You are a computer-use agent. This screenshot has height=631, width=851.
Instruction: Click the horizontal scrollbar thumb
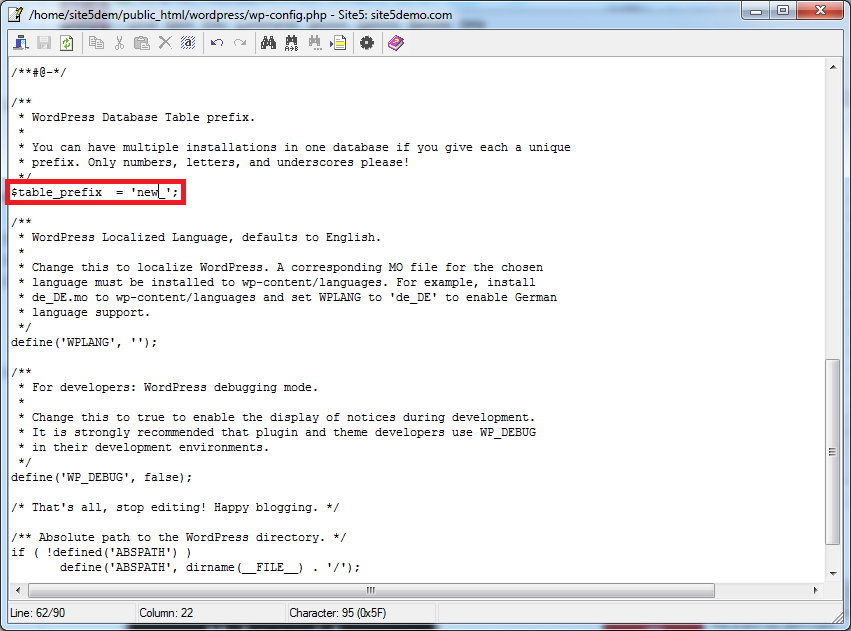click(x=371, y=590)
